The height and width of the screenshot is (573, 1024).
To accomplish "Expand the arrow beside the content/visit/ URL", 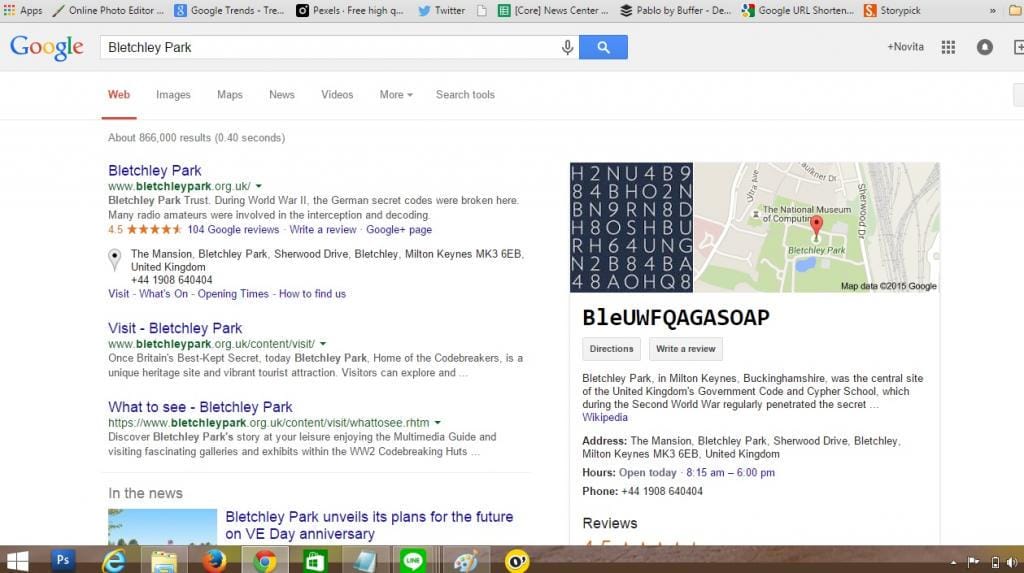I will coord(323,344).
